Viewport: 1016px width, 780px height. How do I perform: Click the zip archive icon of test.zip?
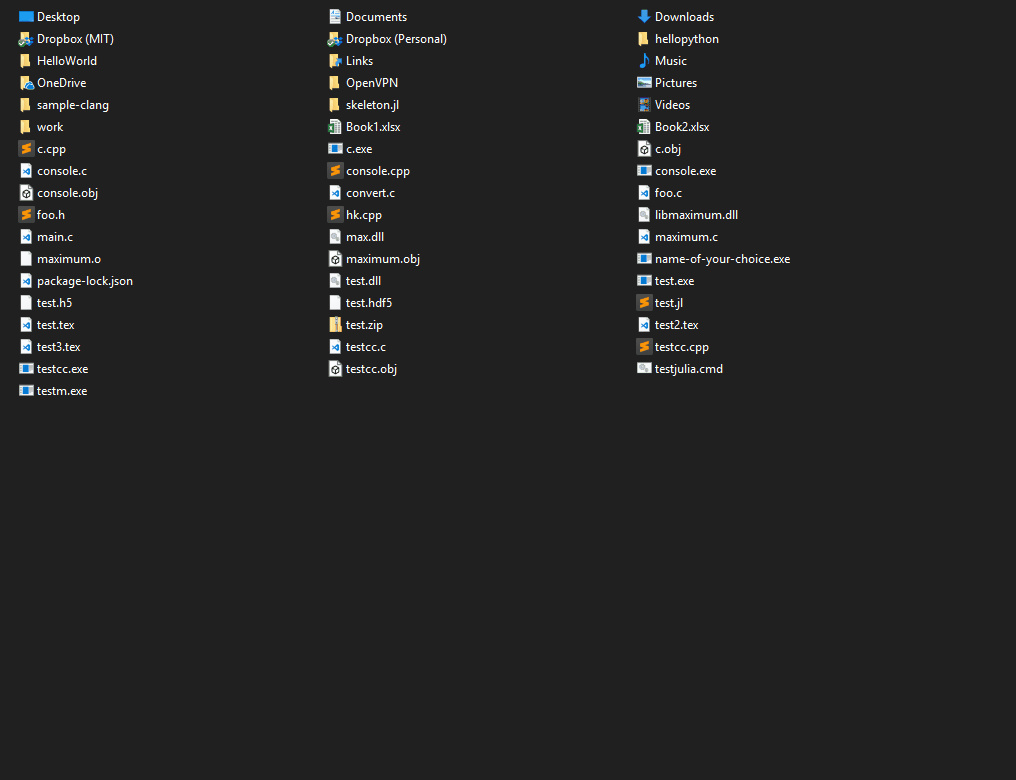pyautogui.click(x=335, y=325)
